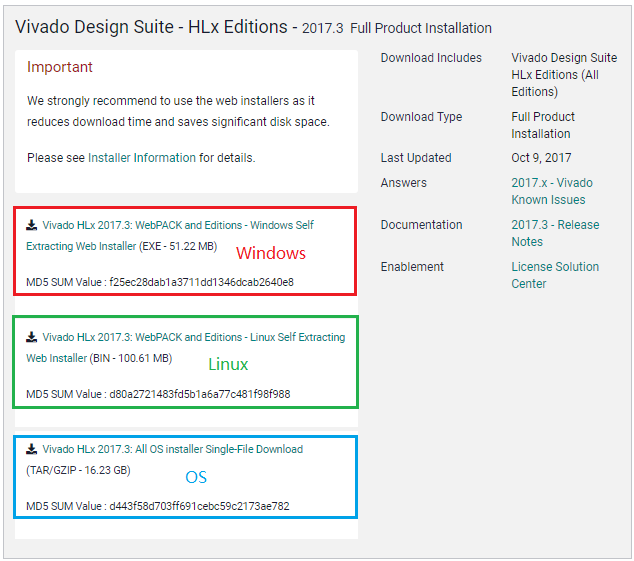Screen dimensions: 634x561
Task: Click the (BIN - 100.61 MB) file size text
Action: click(131, 358)
